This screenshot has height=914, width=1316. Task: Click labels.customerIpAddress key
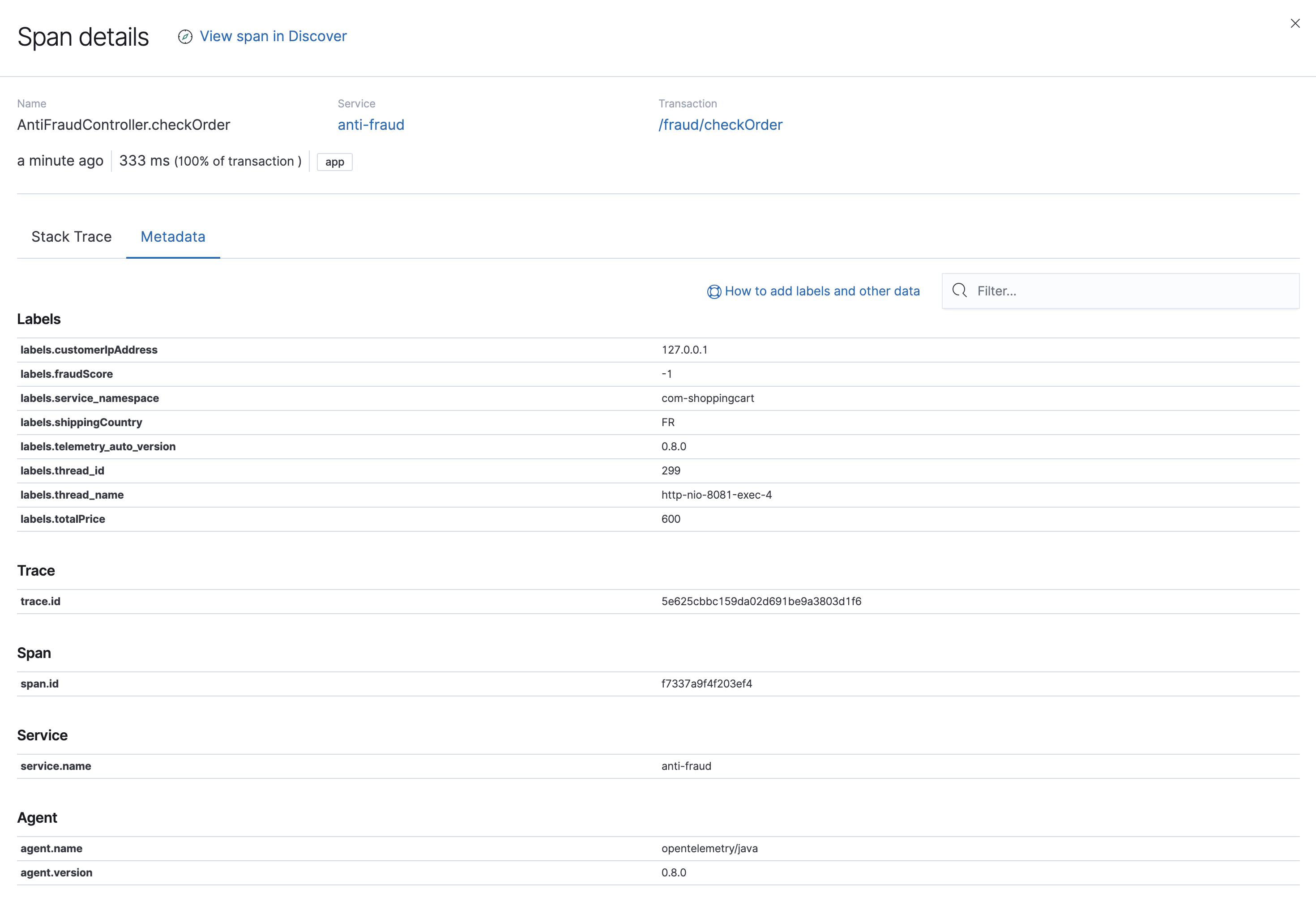[89, 350]
